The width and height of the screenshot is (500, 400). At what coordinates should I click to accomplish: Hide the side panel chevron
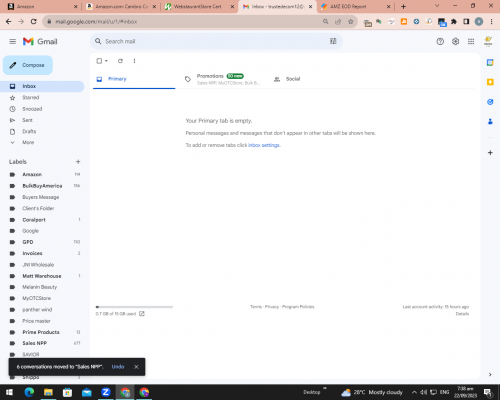click(x=490, y=374)
